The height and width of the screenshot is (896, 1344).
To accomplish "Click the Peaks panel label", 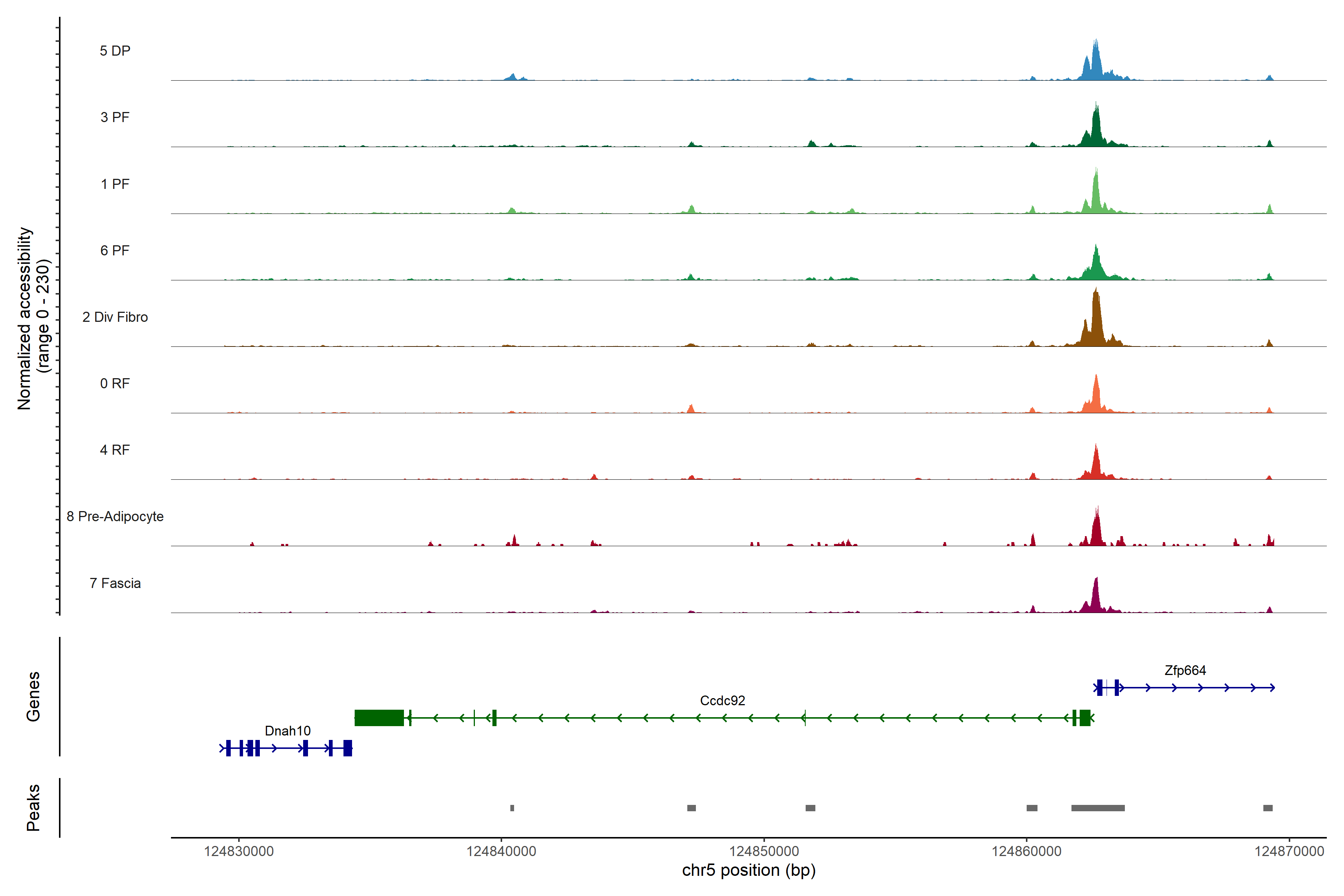I will coord(33,808).
